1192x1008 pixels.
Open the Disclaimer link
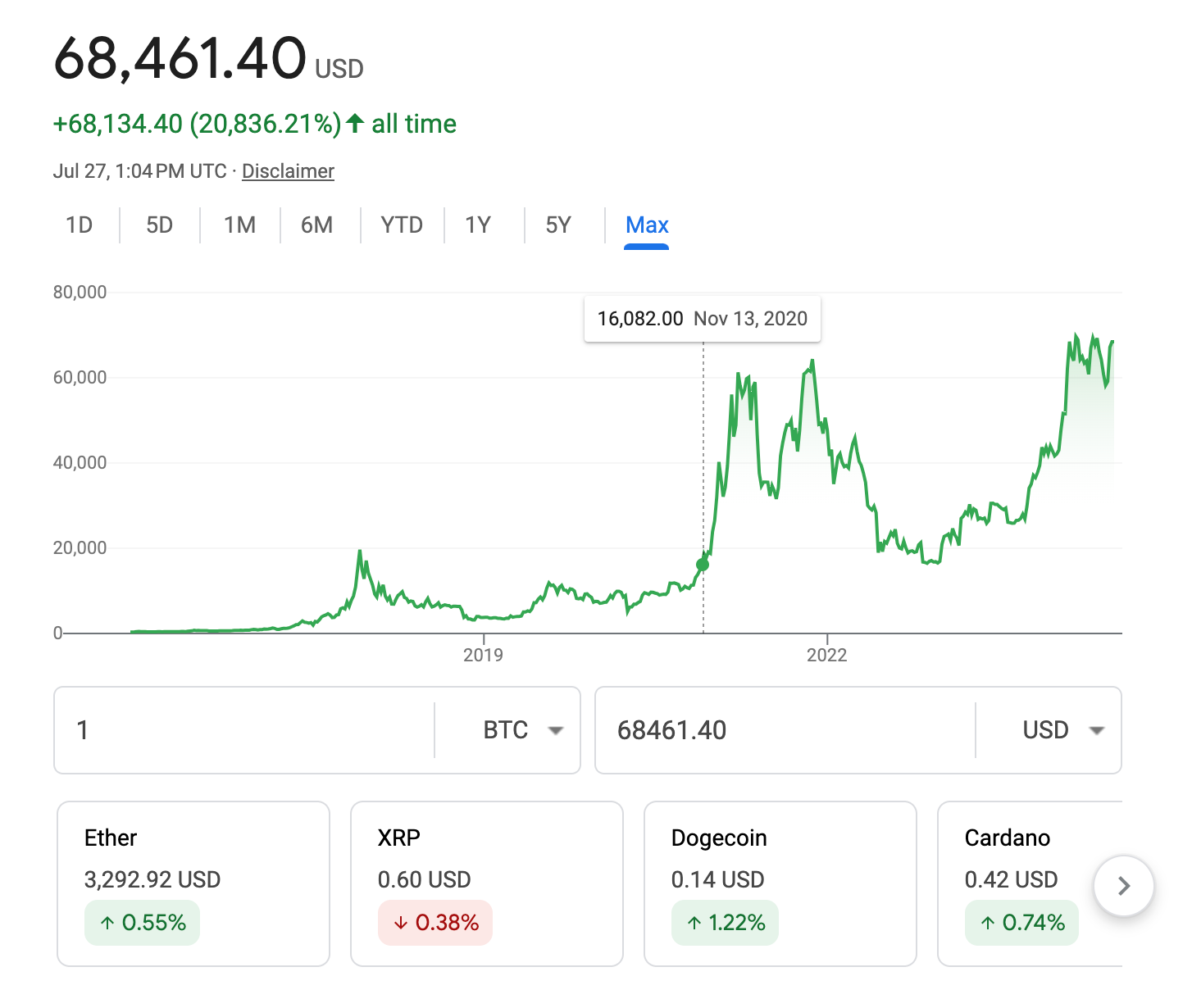coord(288,170)
